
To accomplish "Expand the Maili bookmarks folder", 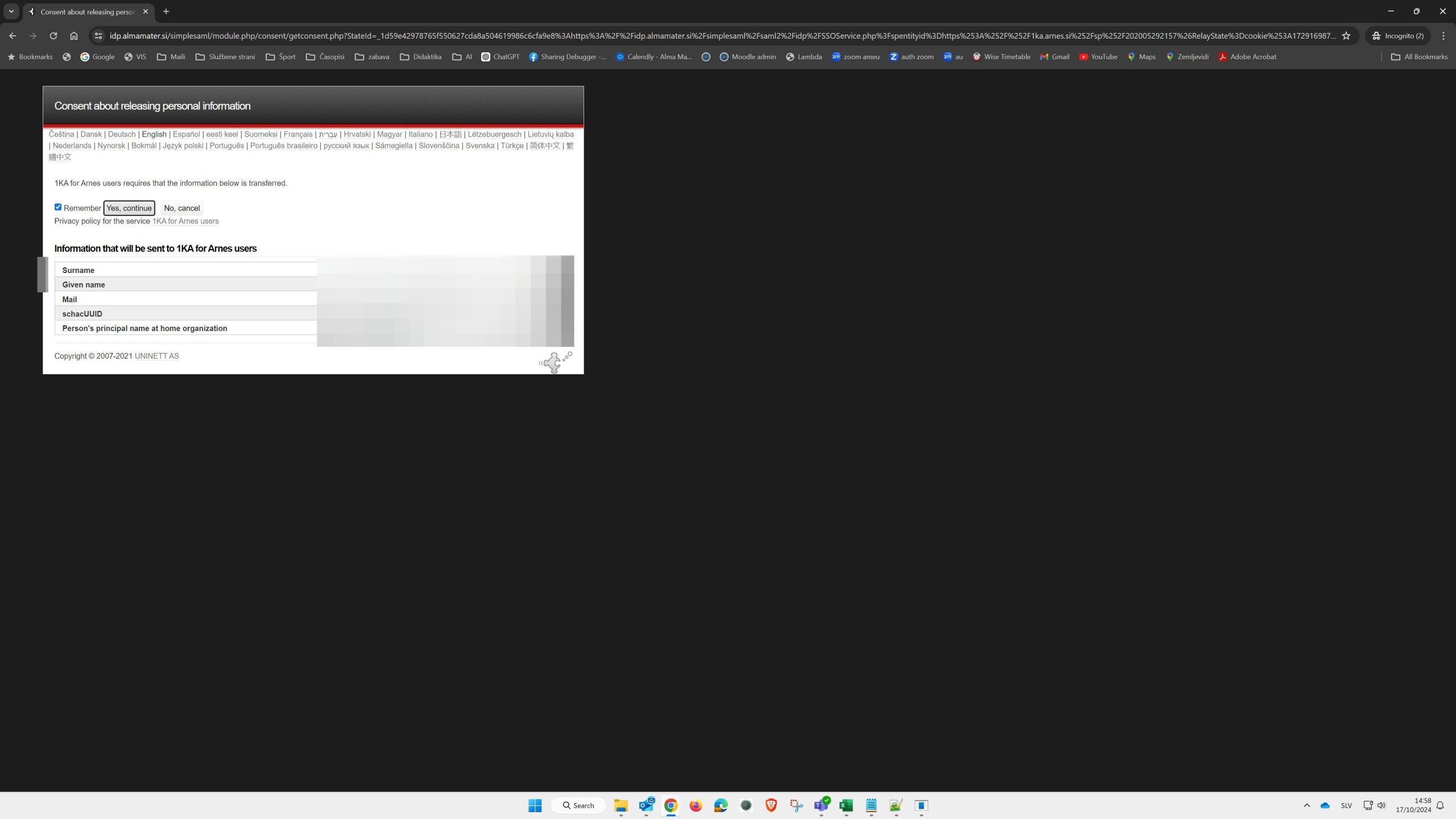I will tap(171, 57).
